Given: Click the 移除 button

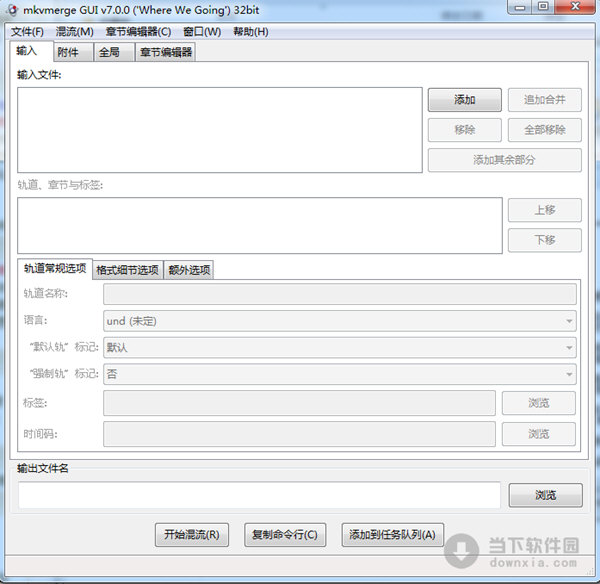Looking at the screenshot, I should click(x=465, y=130).
